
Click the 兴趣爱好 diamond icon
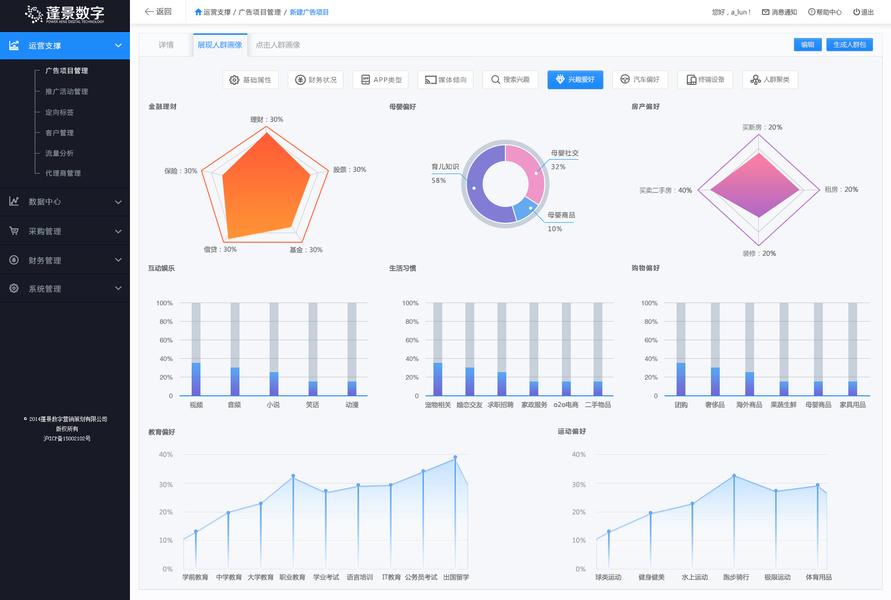point(560,80)
